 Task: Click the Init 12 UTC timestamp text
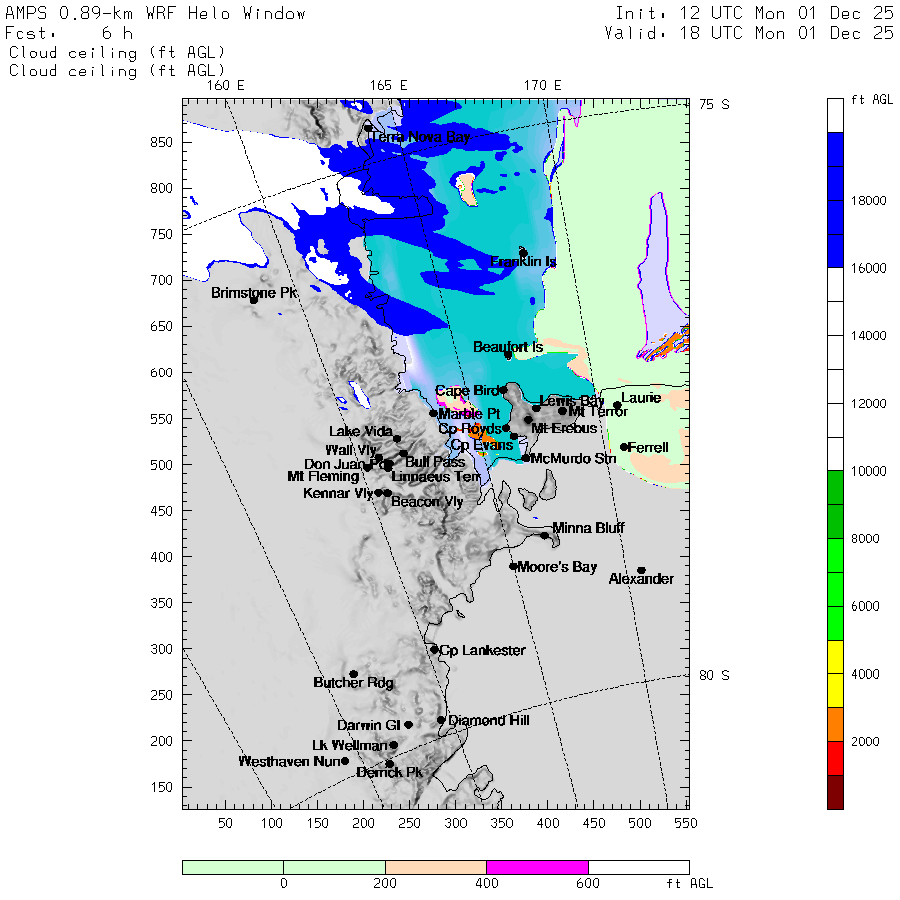[x=754, y=13]
